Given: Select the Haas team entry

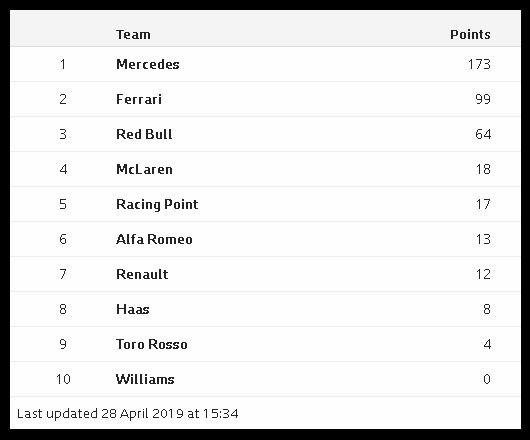Looking at the screenshot, I should 132,309.
